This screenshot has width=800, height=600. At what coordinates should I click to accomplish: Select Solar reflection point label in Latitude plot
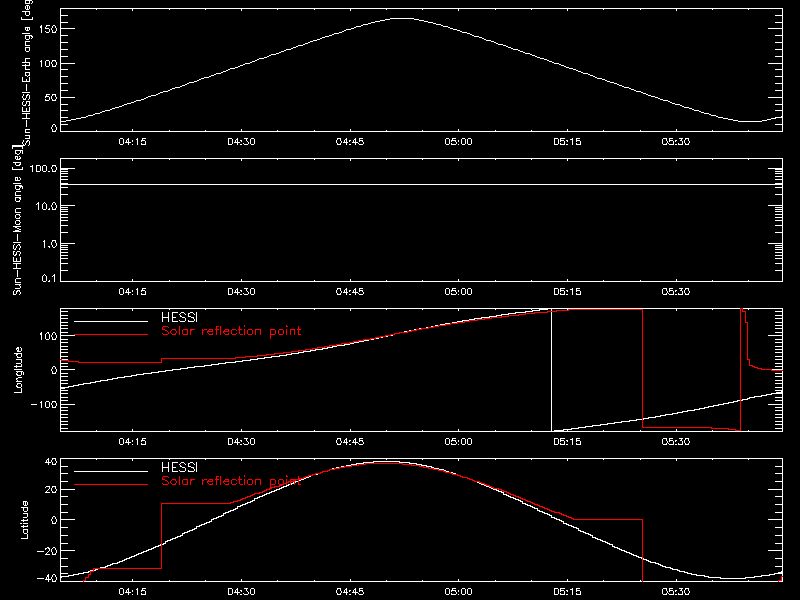click(x=231, y=481)
